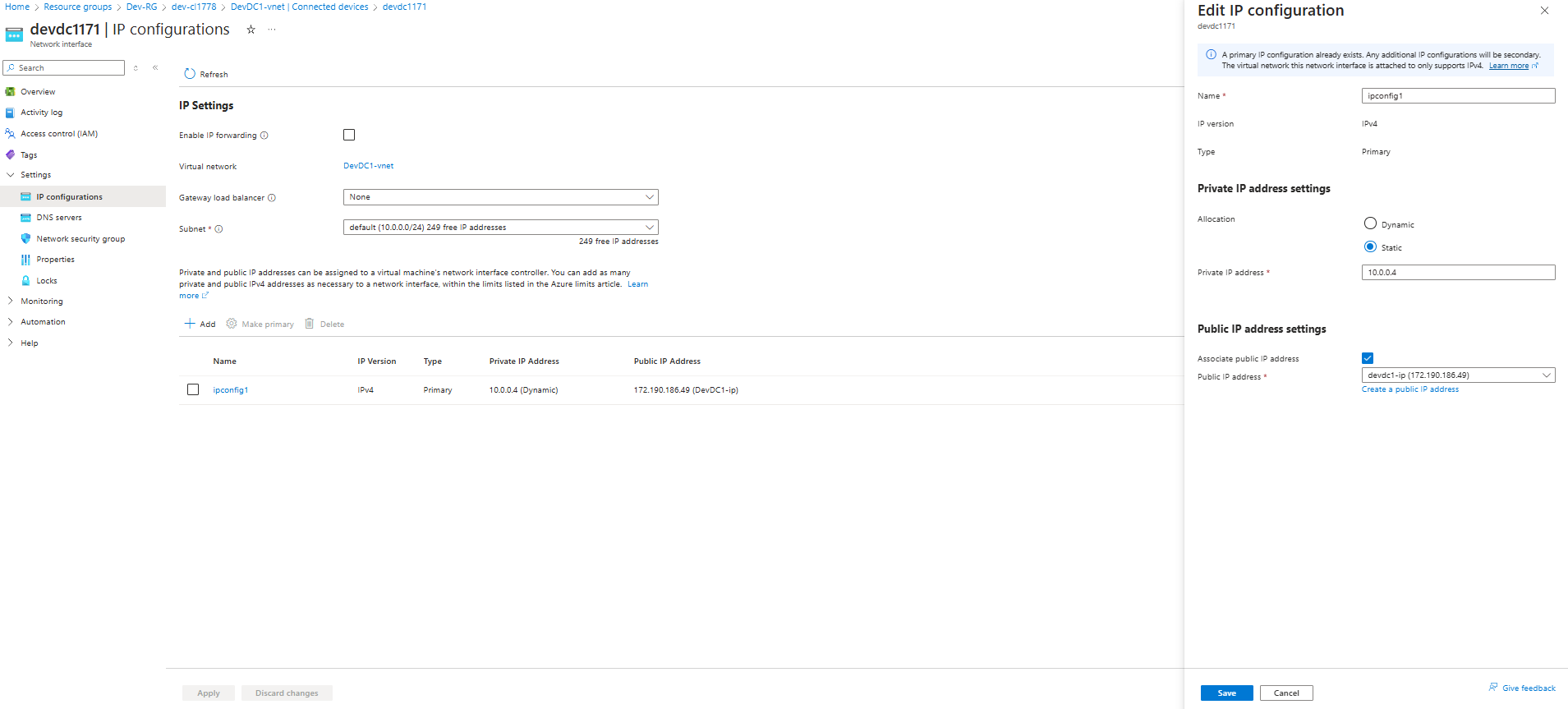Close the Edit IP configuration panel
Viewport: 1568px width, 709px height.
[x=1544, y=11]
